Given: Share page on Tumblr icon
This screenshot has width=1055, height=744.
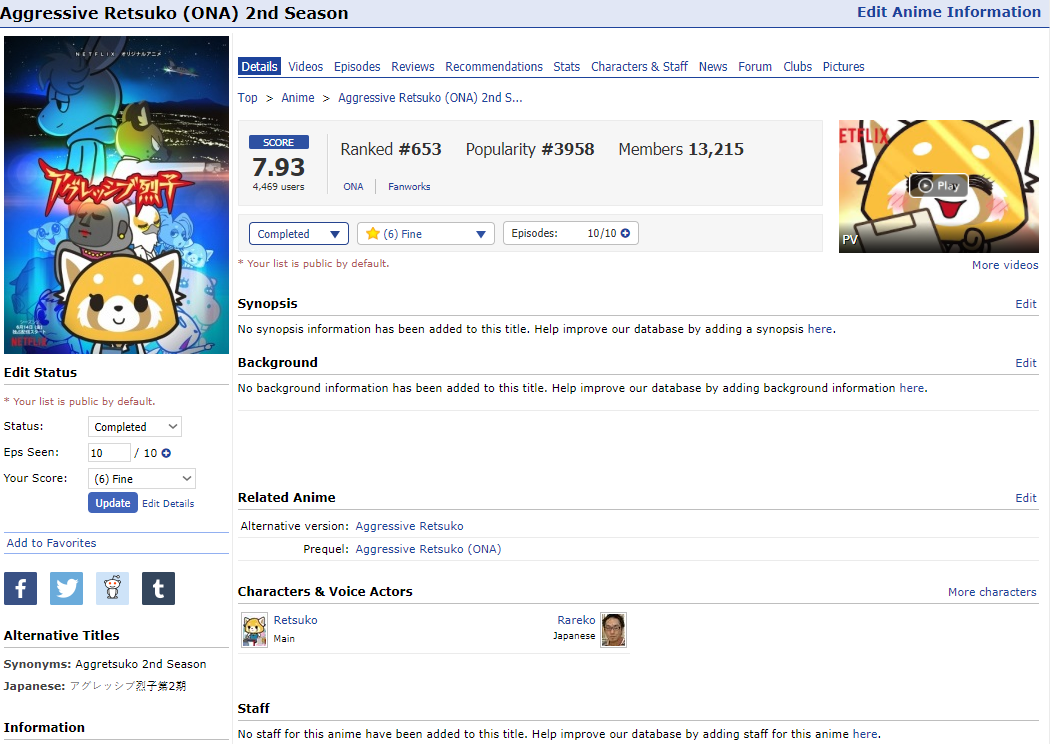Looking at the screenshot, I should pos(158,589).
